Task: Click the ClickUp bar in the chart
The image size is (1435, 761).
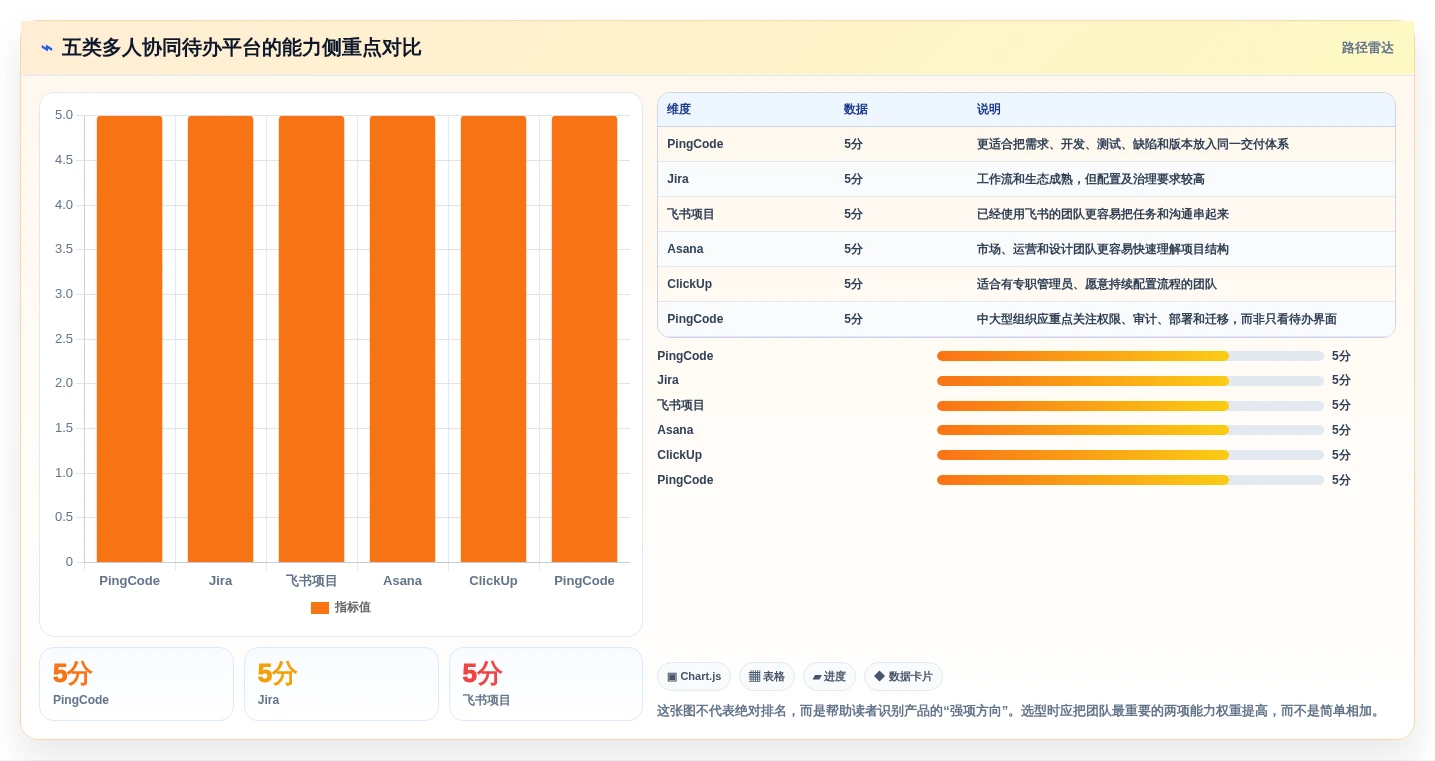Action: 493,339
